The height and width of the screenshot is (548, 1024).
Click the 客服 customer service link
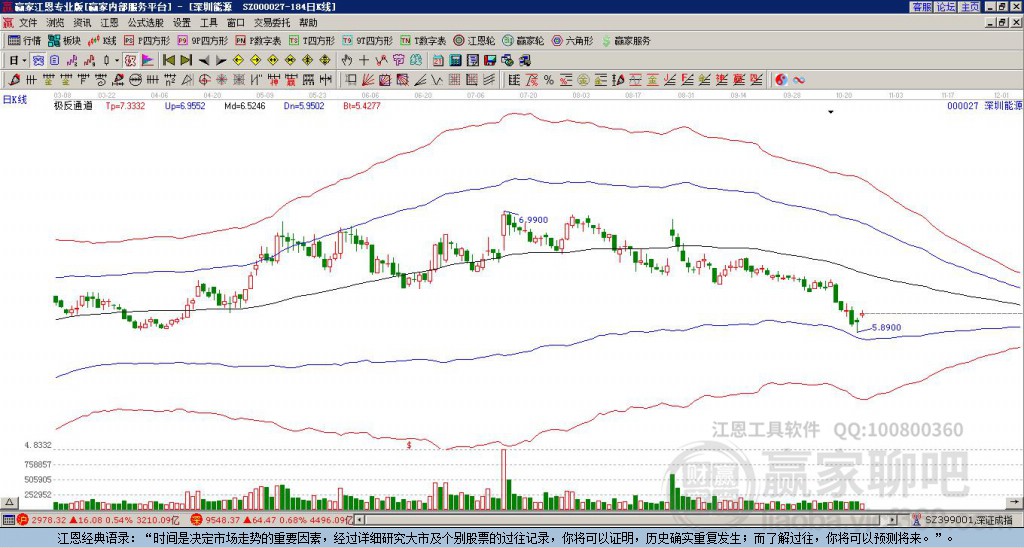921,7
